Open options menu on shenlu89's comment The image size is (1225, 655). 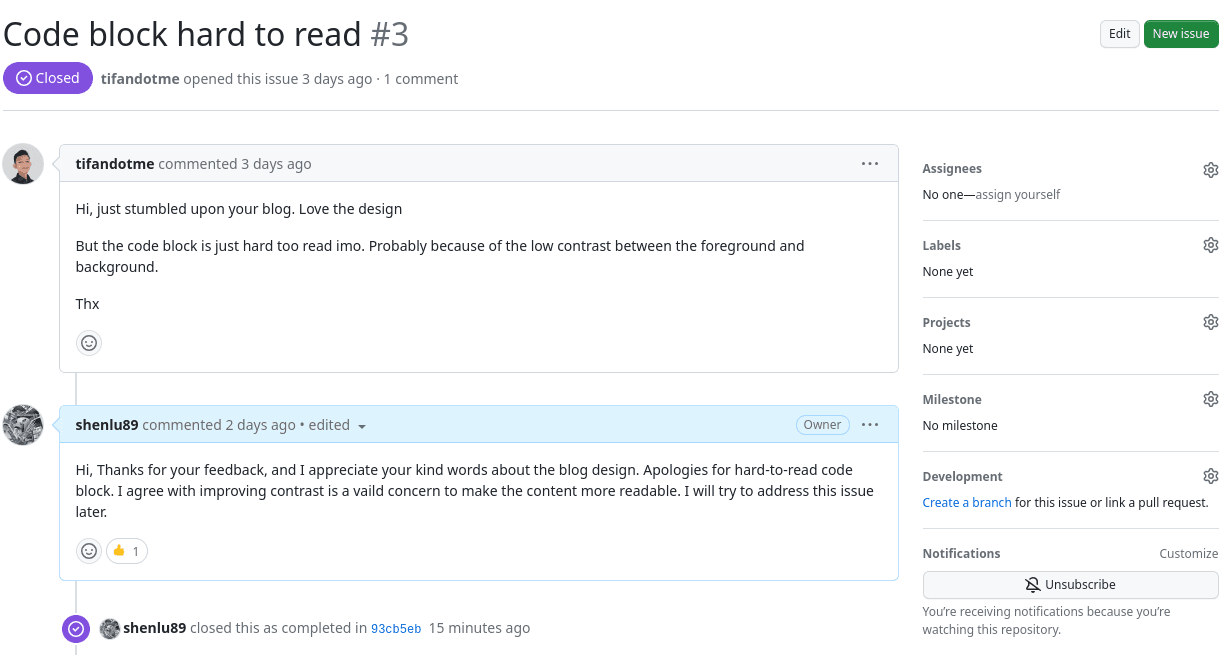(870, 425)
